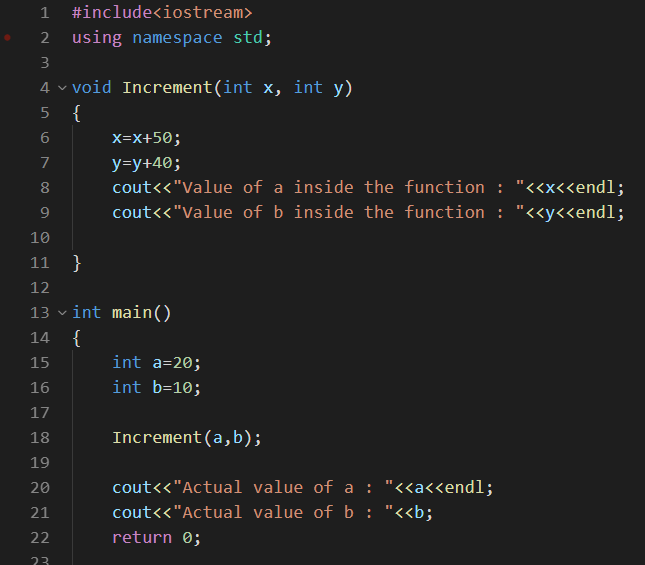Click the int b=10 declaration

pos(157,388)
